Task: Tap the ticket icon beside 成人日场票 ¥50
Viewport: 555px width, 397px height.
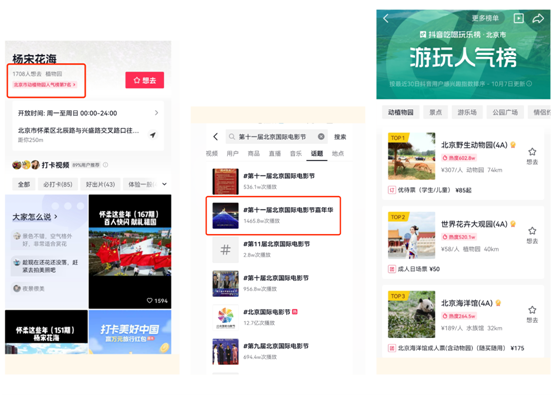Action: pos(391,269)
